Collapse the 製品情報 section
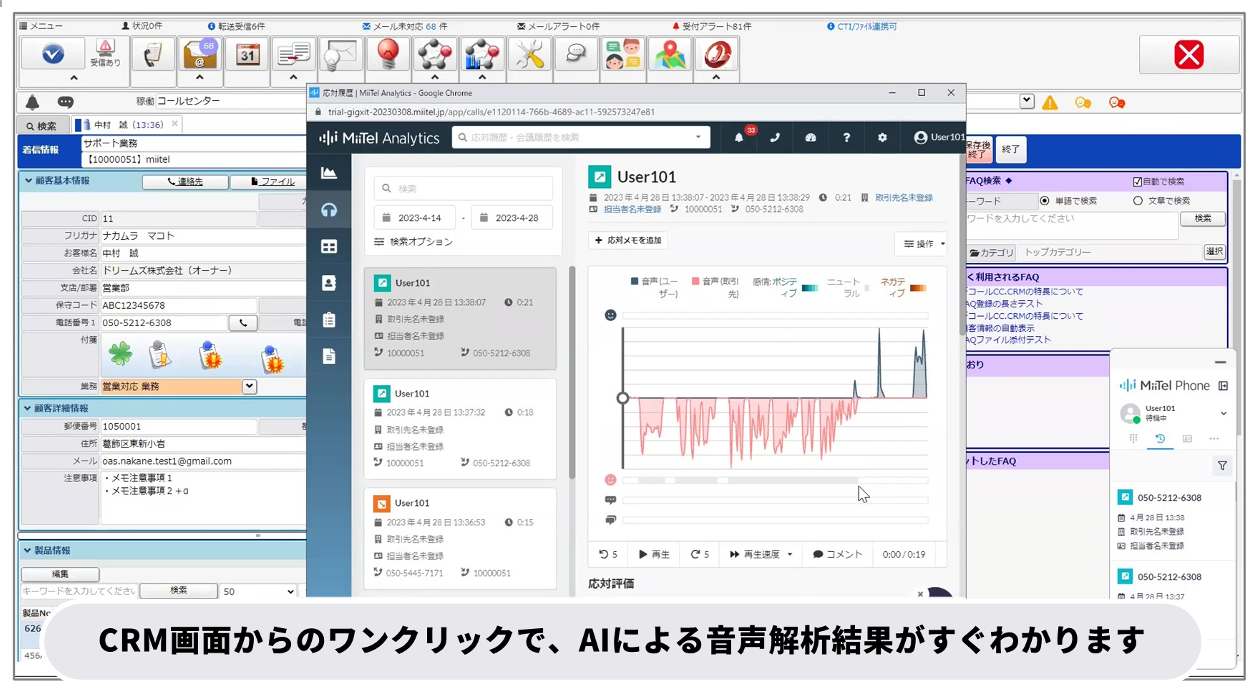 (27, 550)
